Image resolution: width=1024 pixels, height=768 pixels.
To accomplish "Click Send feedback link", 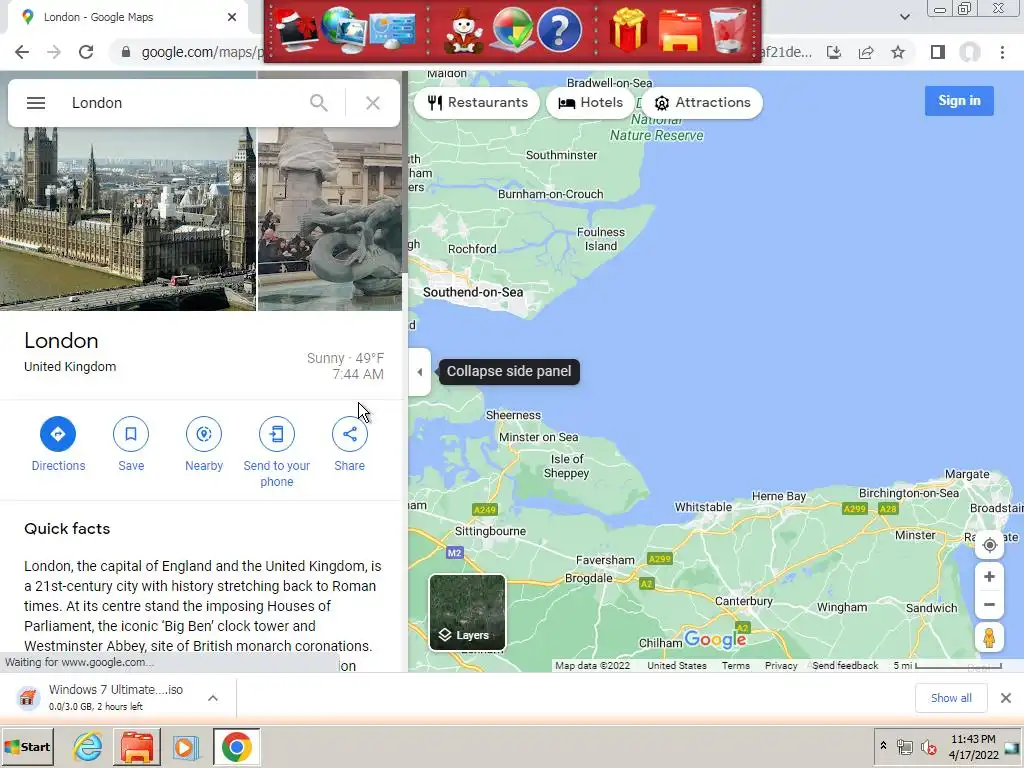I will [845, 665].
